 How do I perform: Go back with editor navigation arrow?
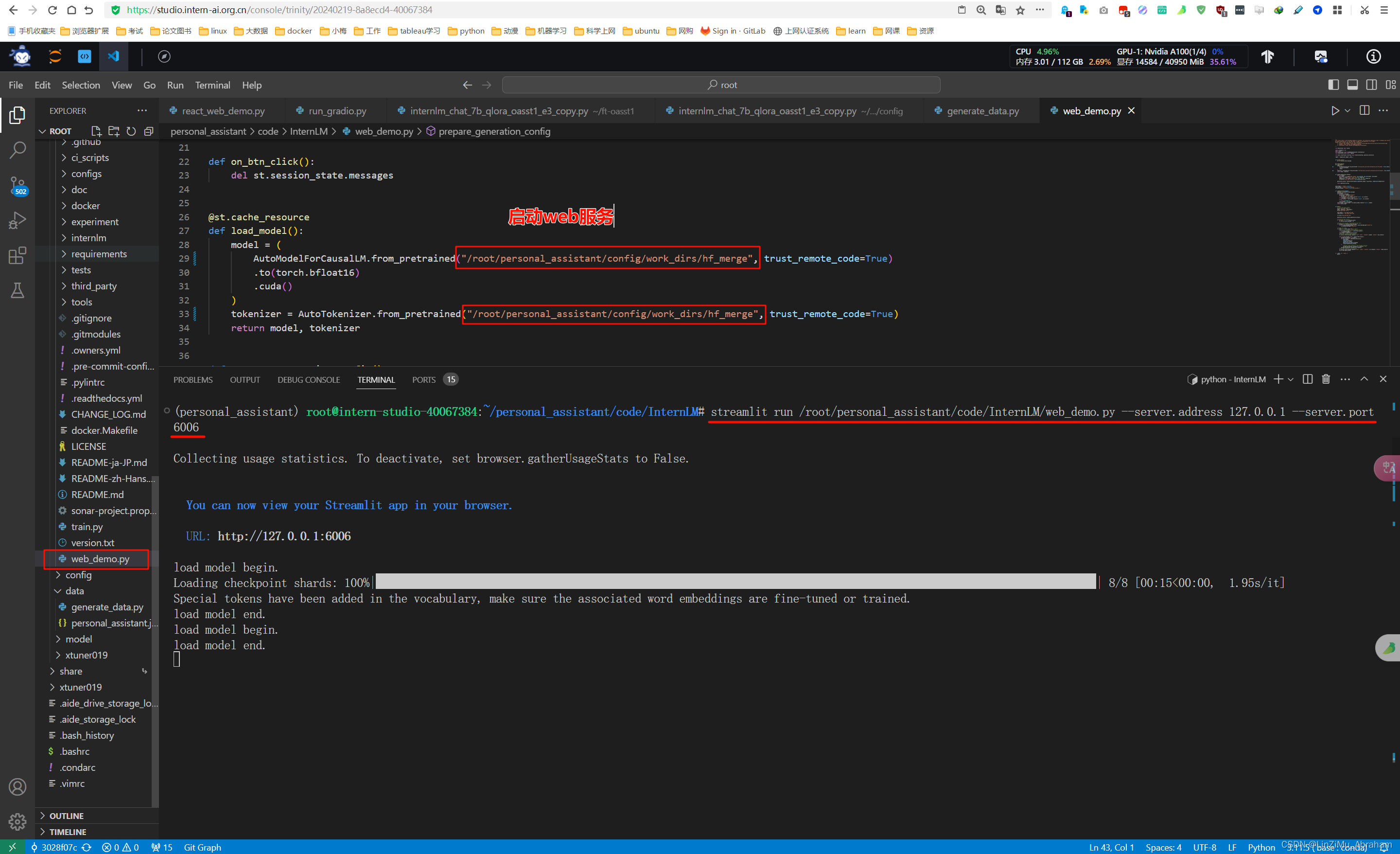pyautogui.click(x=467, y=85)
